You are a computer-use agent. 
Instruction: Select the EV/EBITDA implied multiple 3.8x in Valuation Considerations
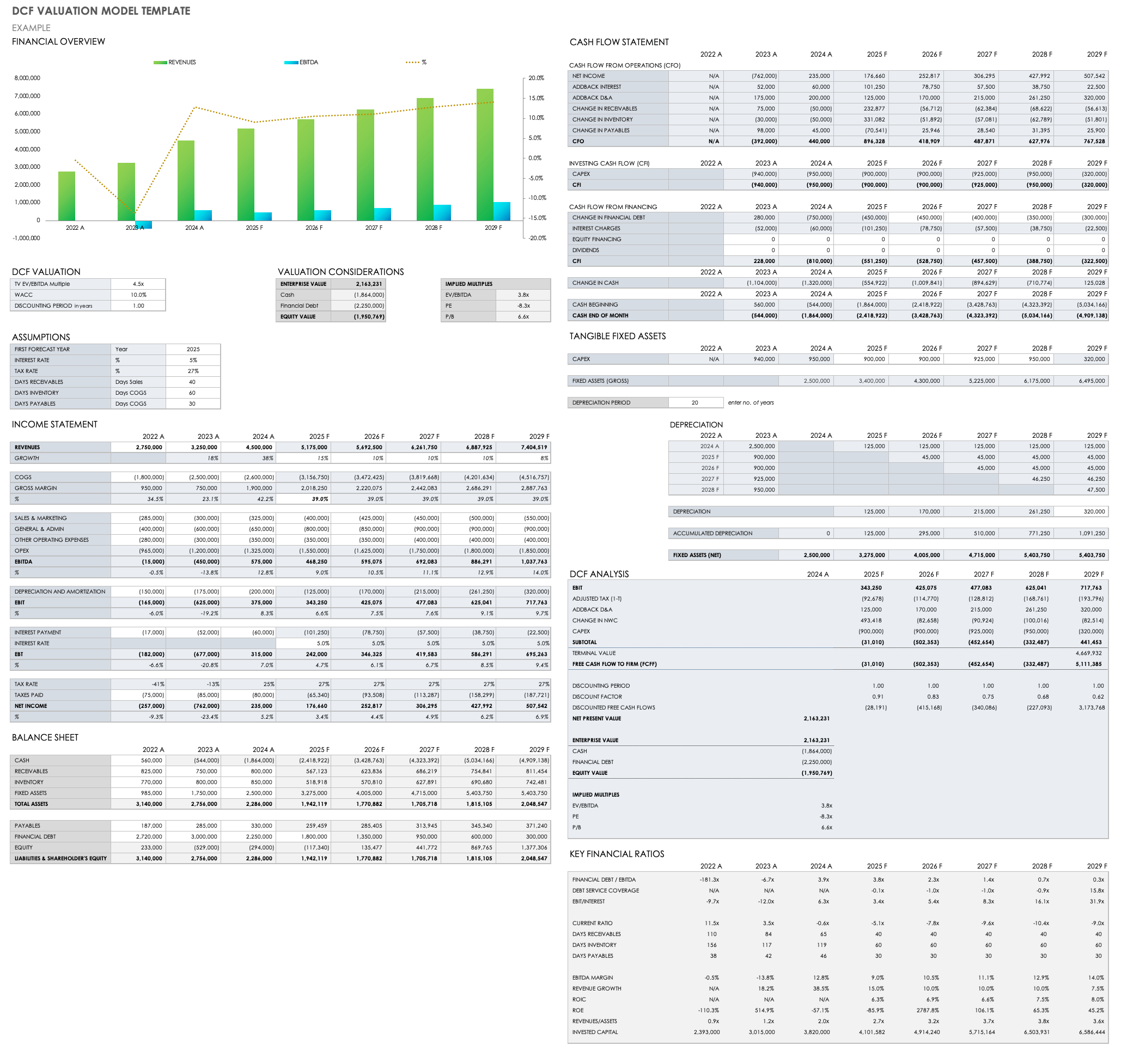pos(523,295)
